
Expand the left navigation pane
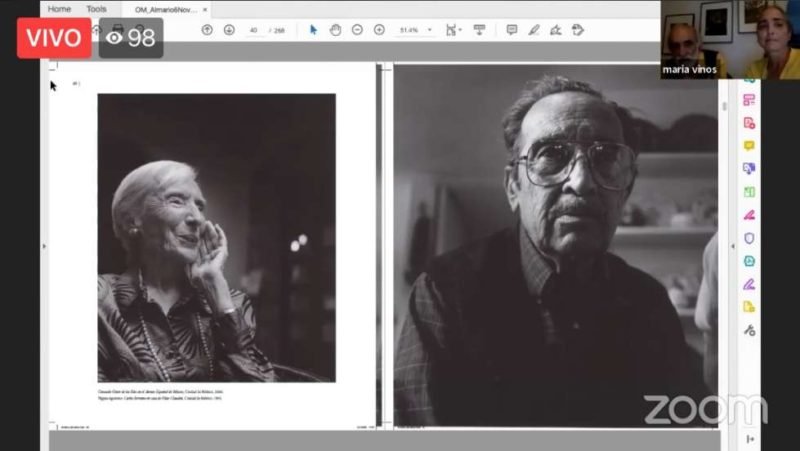tap(43, 246)
